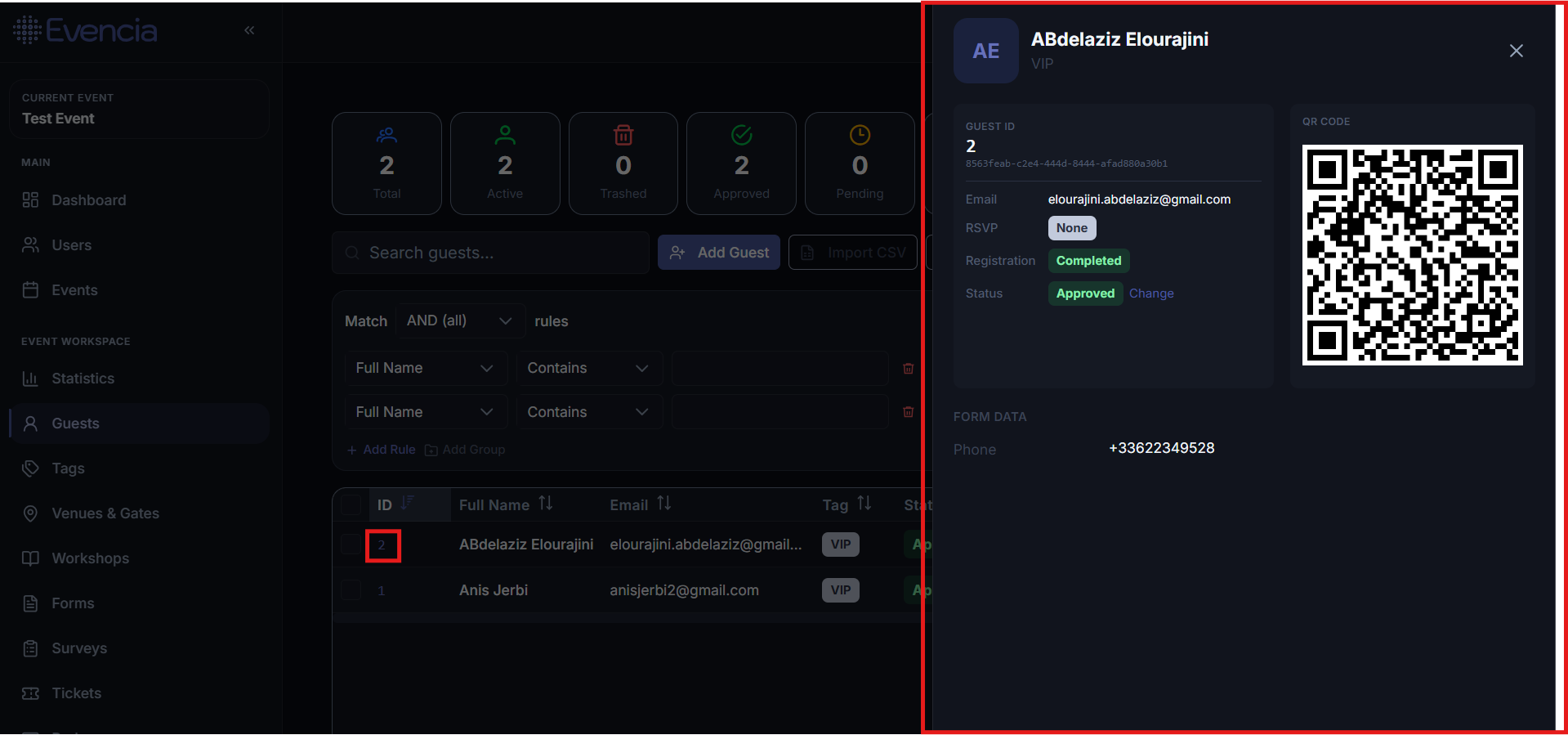Click the Completed registration badge

1088,261
